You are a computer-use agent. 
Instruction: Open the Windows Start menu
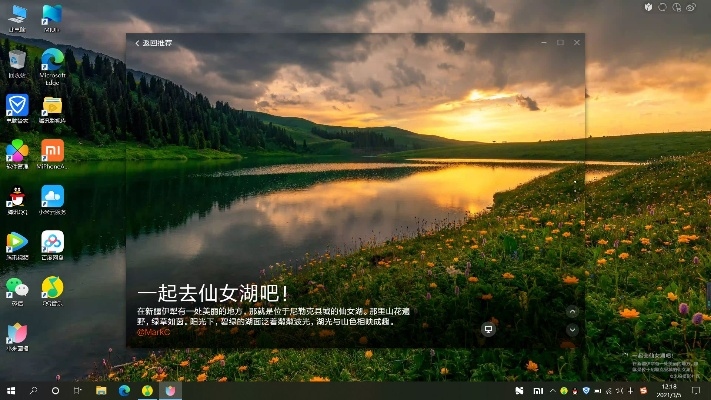pos(11,390)
